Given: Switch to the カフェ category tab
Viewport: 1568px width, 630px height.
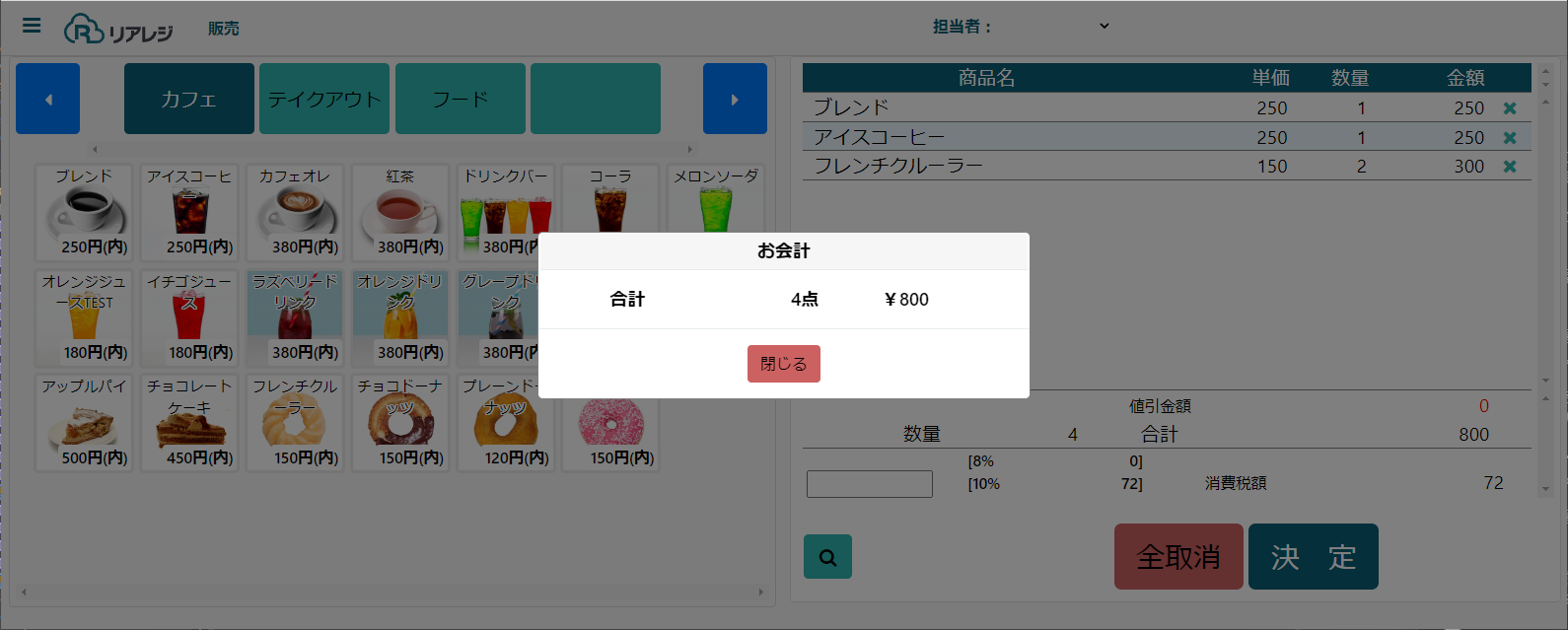Looking at the screenshot, I should pyautogui.click(x=188, y=99).
